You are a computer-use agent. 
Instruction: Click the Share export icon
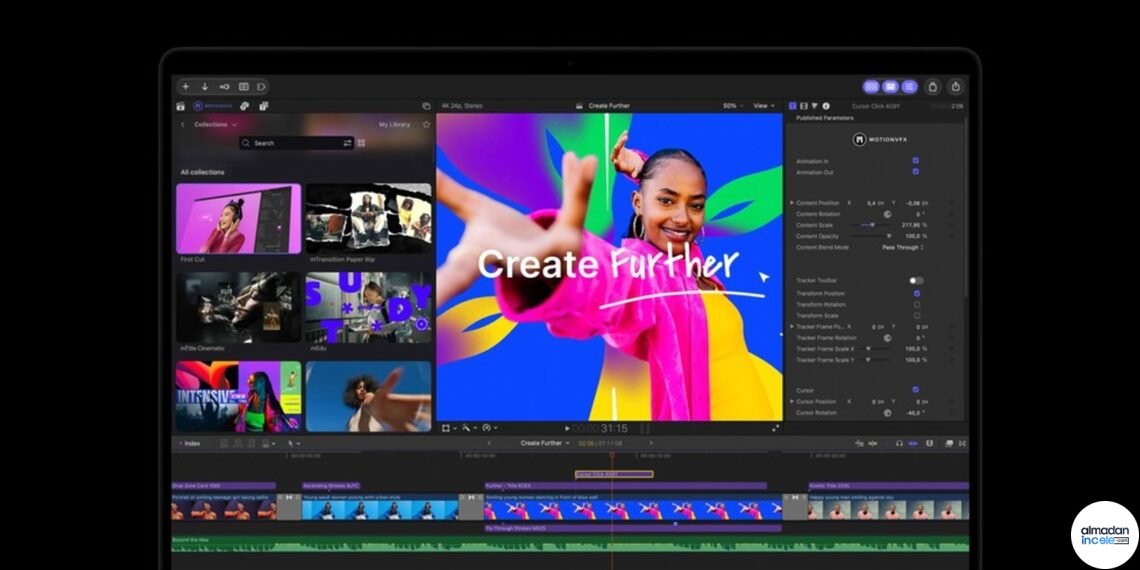tap(956, 87)
